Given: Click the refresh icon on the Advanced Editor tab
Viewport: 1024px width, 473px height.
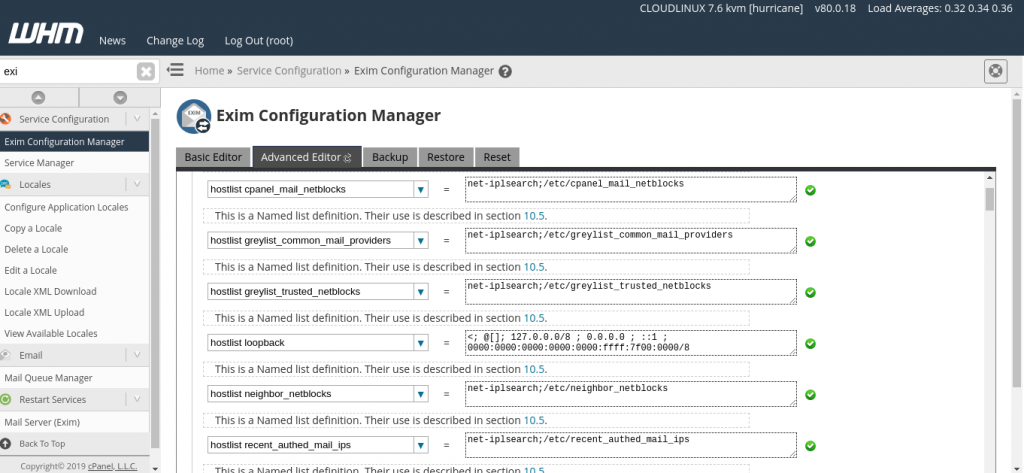Looking at the screenshot, I should pyautogui.click(x=348, y=157).
